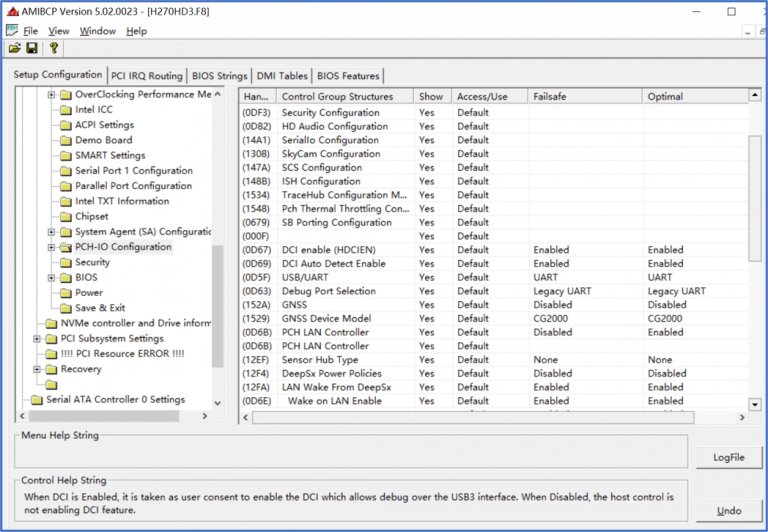The height and width of the screenshot is (532, 768).
Task: Click the settings list vertical scrollbar down arrow
Action: tap(755, 404)
